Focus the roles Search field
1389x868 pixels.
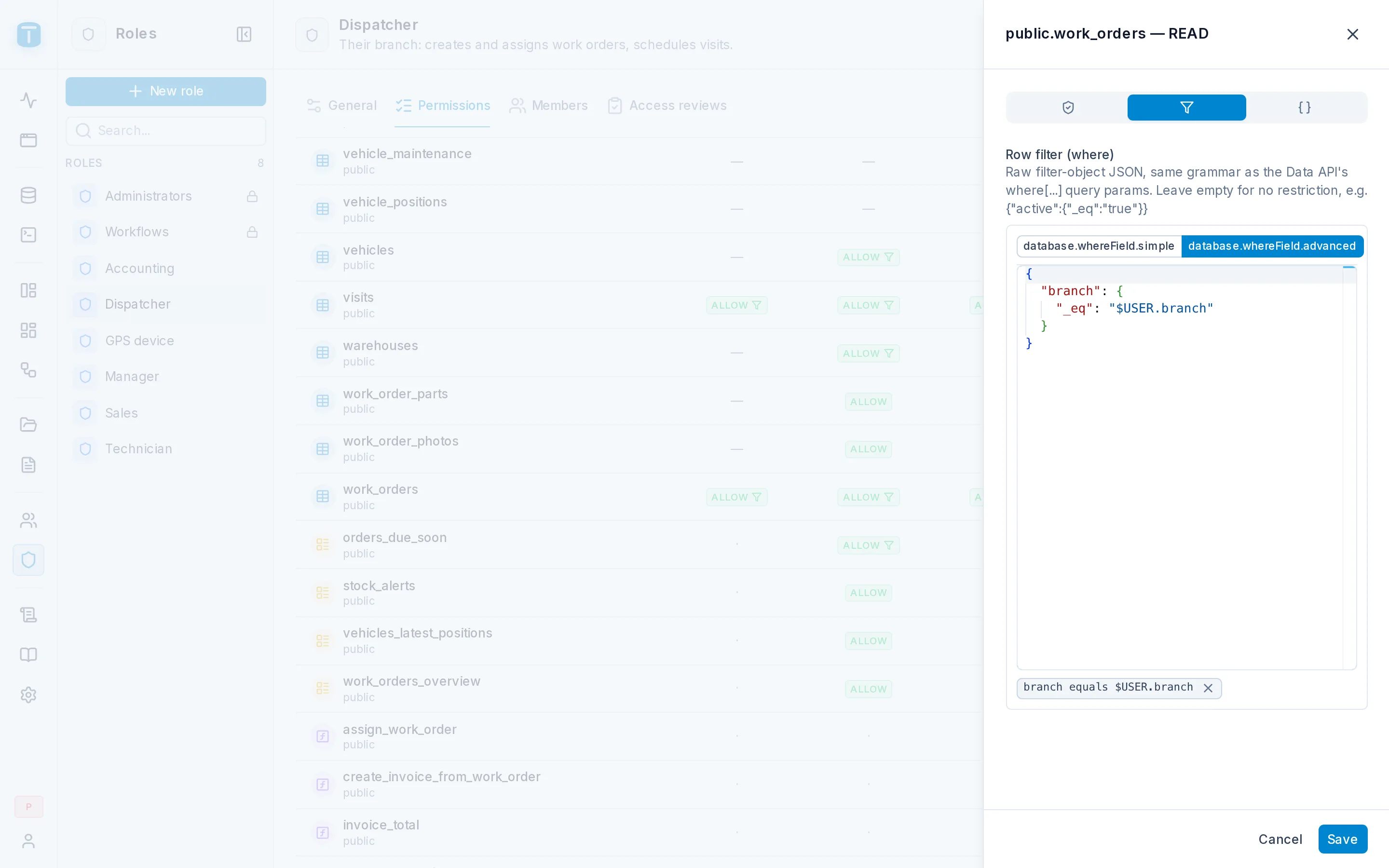click(165, 131)
